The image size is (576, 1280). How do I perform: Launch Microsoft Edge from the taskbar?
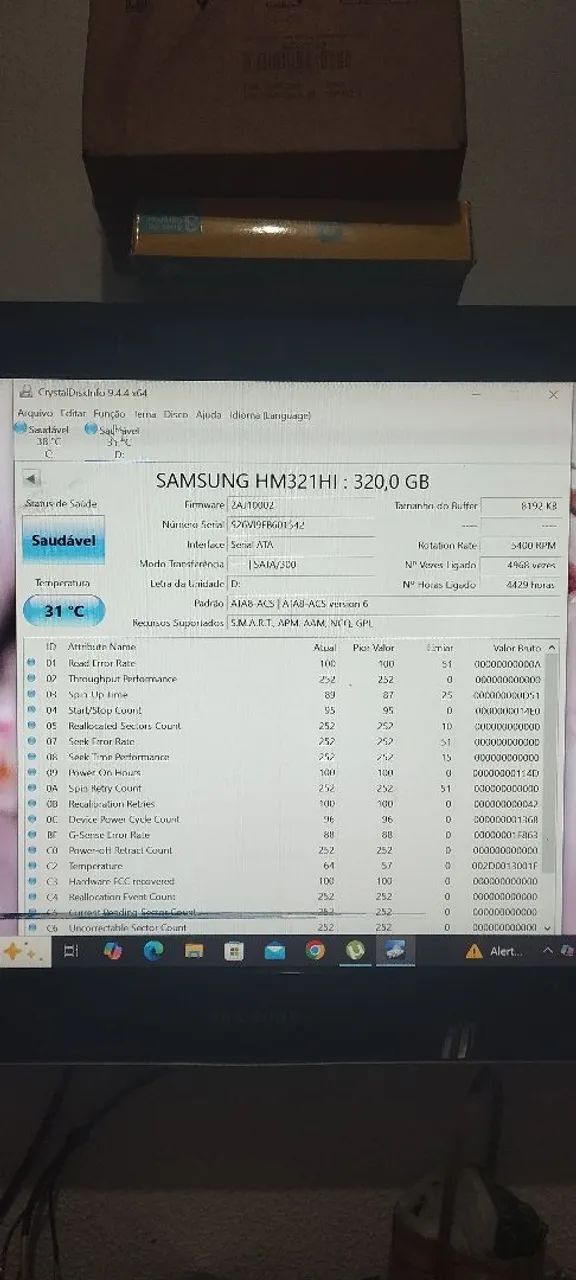click(x=153, y=952)
